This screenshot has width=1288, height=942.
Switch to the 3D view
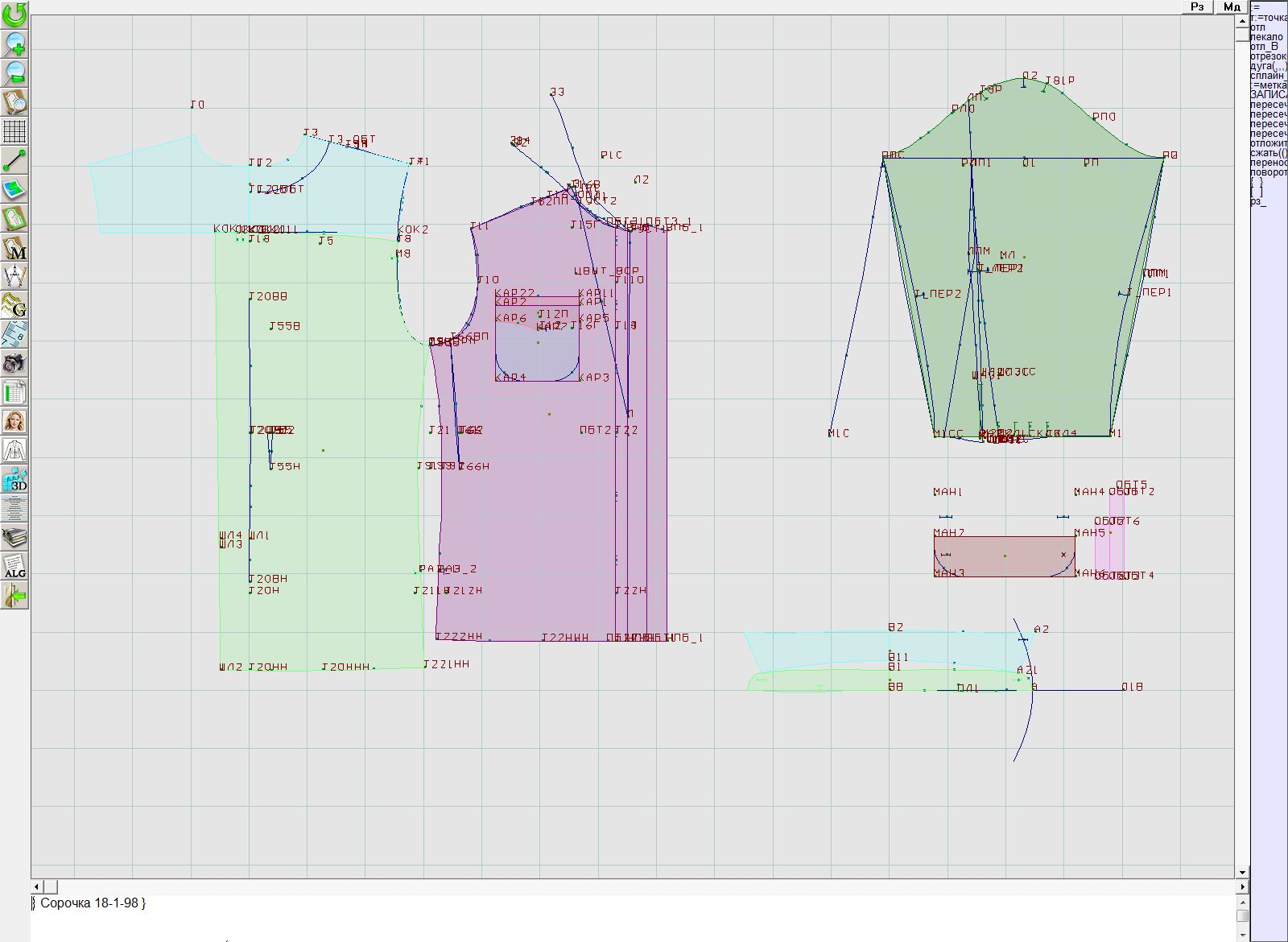click(x=14, y=480)
